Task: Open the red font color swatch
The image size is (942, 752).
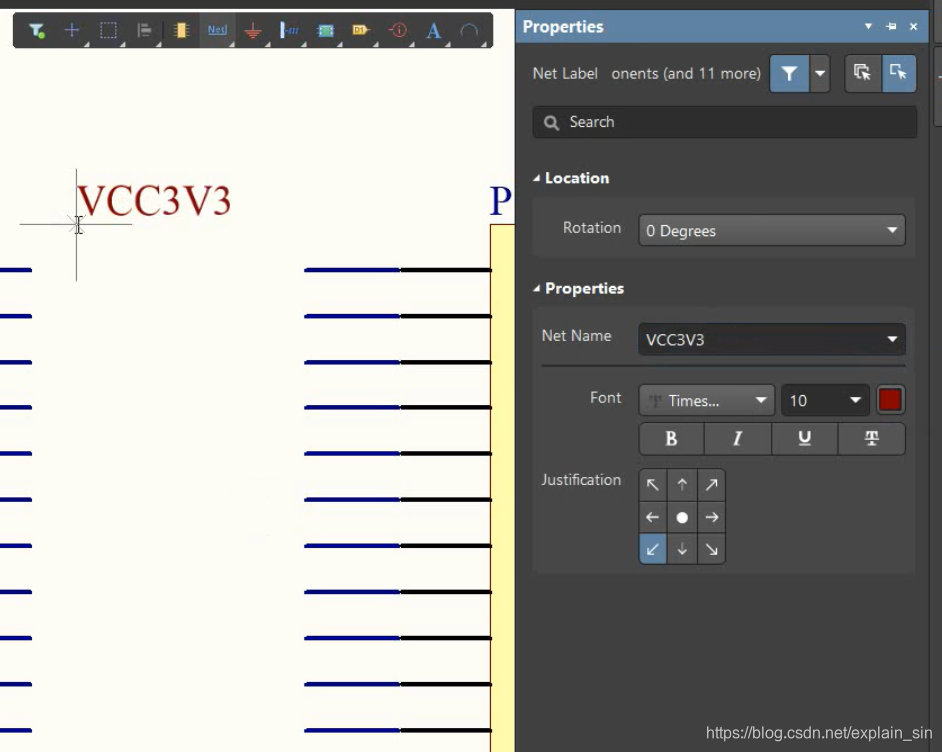Action: (890, 400)
